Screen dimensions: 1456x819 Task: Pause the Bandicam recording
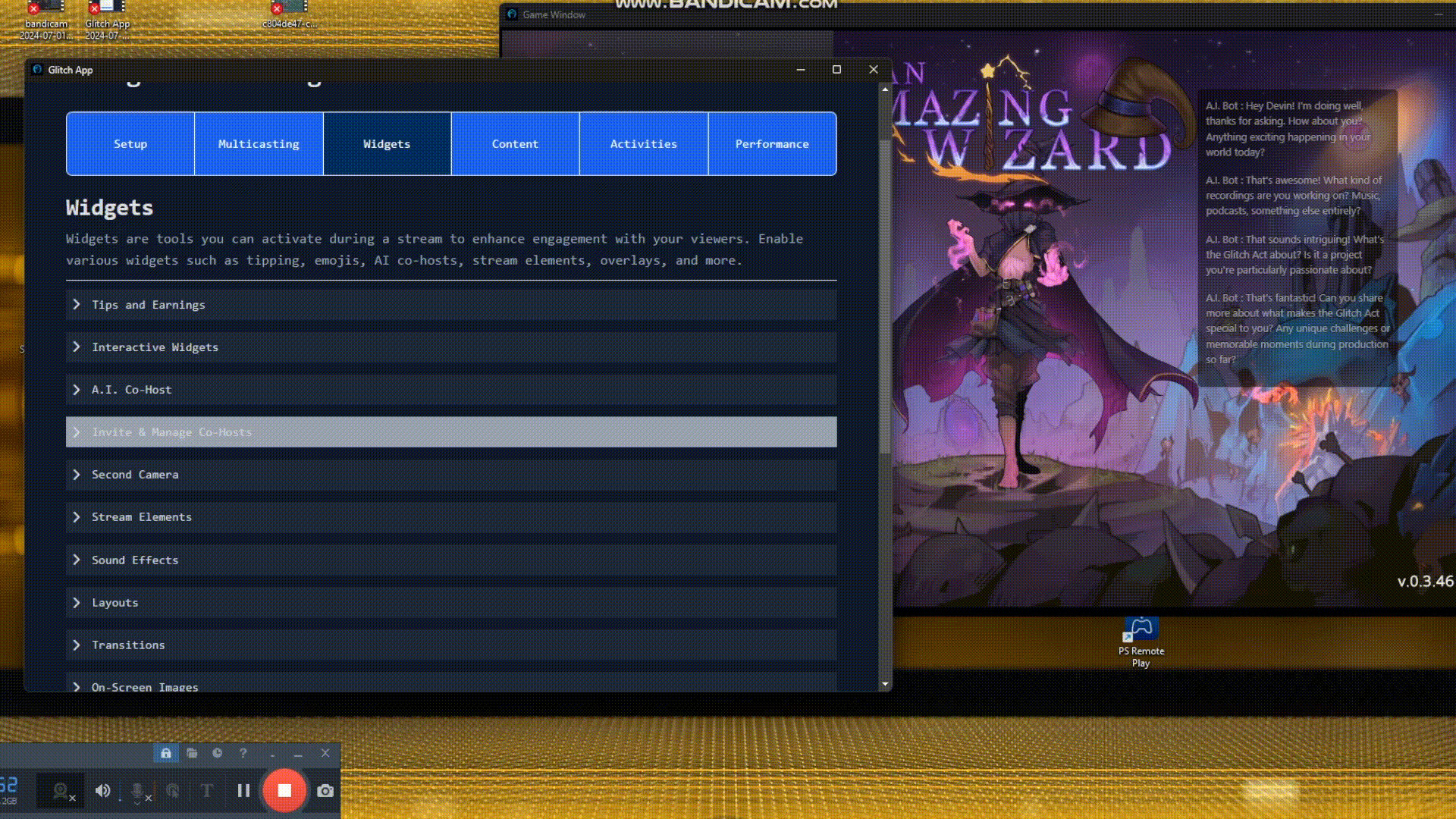point(243,790)
